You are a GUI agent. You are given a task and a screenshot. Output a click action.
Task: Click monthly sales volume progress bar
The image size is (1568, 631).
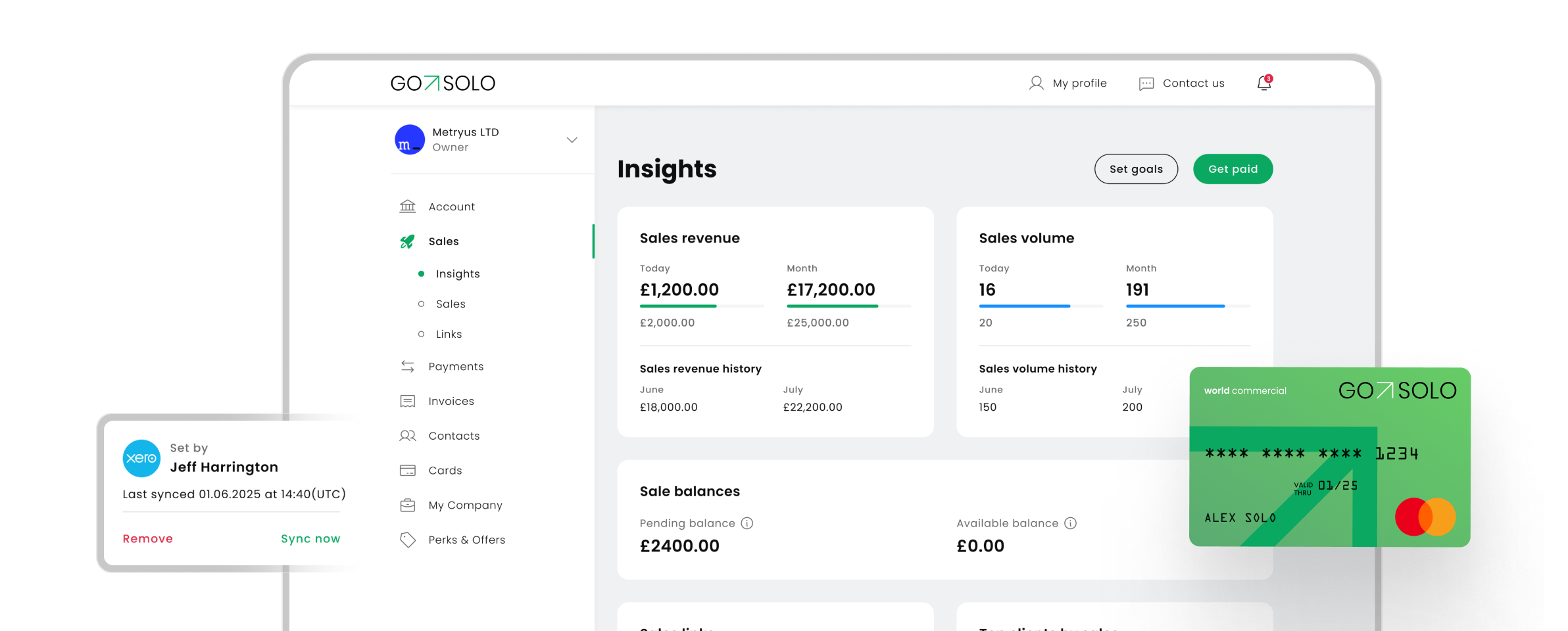pos(1188,306)
